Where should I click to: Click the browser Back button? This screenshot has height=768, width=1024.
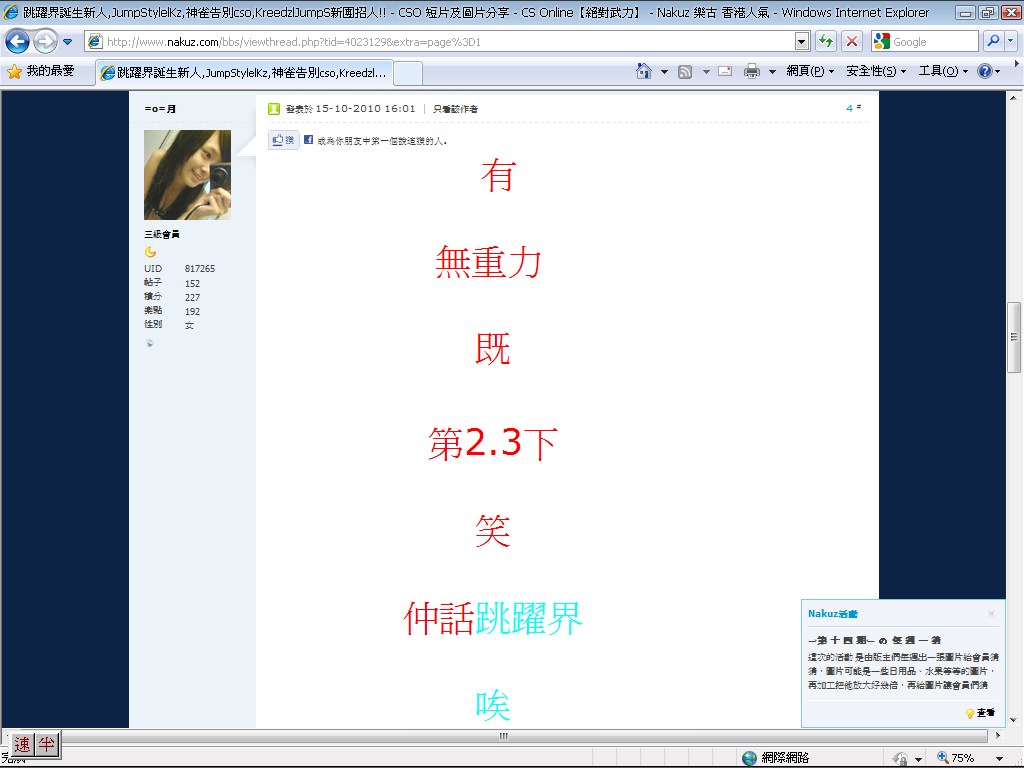[18, 42]
